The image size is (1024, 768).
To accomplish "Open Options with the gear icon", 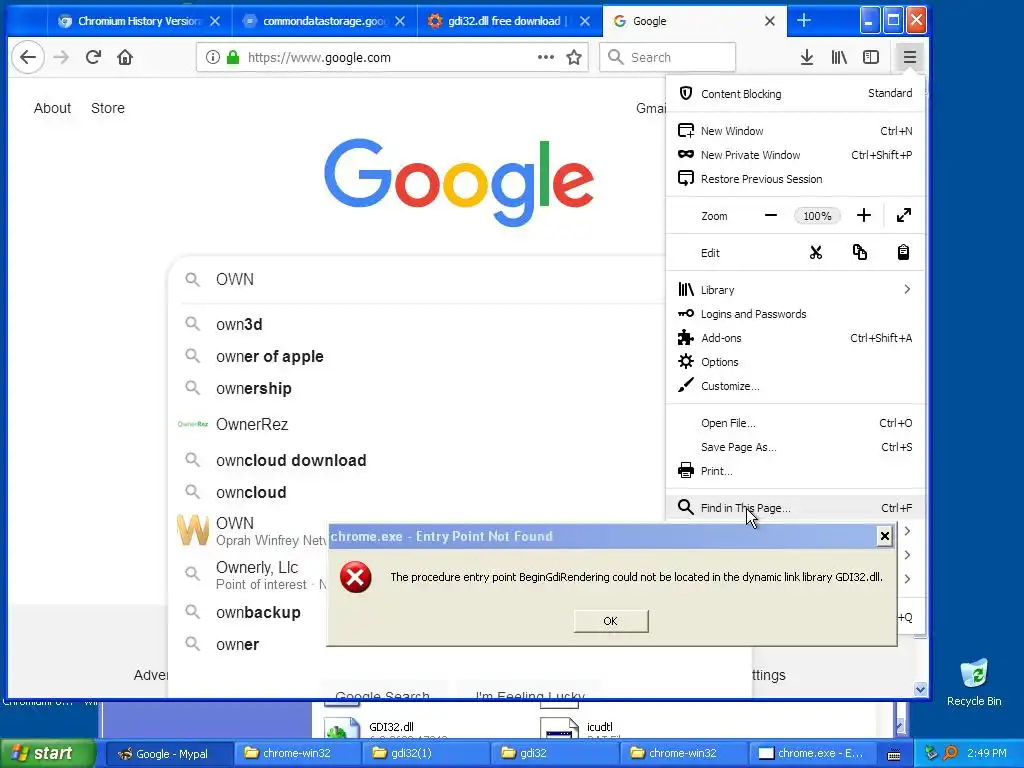I will (795, 362).
